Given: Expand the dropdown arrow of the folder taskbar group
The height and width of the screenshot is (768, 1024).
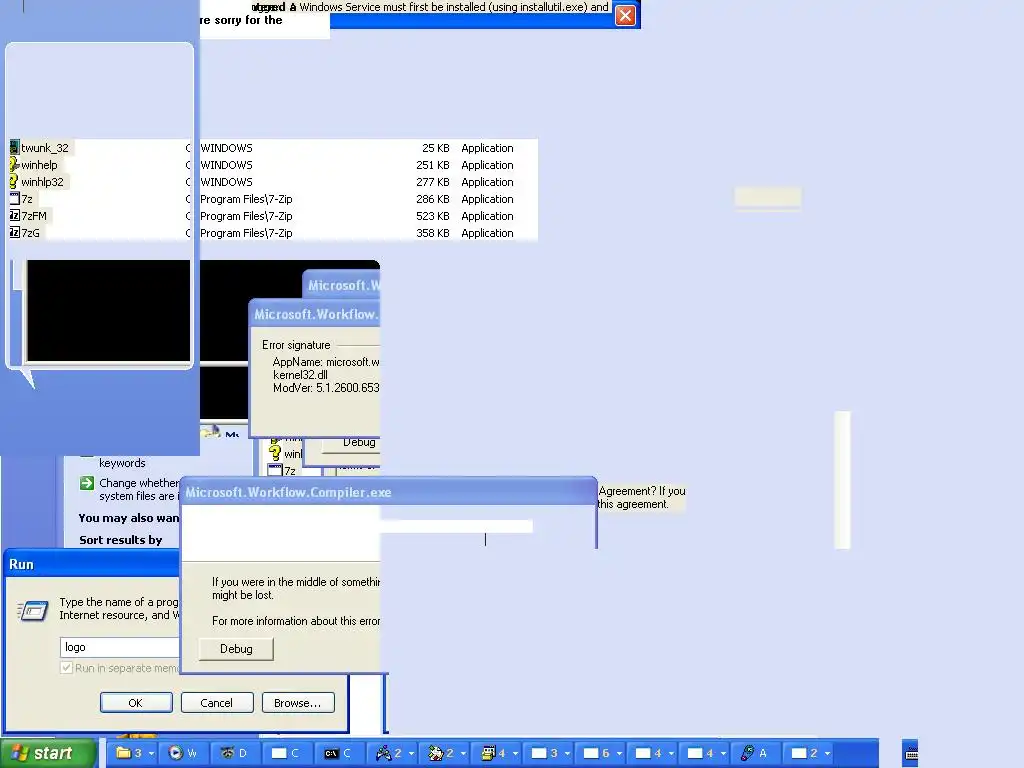Looking at the screenshot, I should 152,754.
